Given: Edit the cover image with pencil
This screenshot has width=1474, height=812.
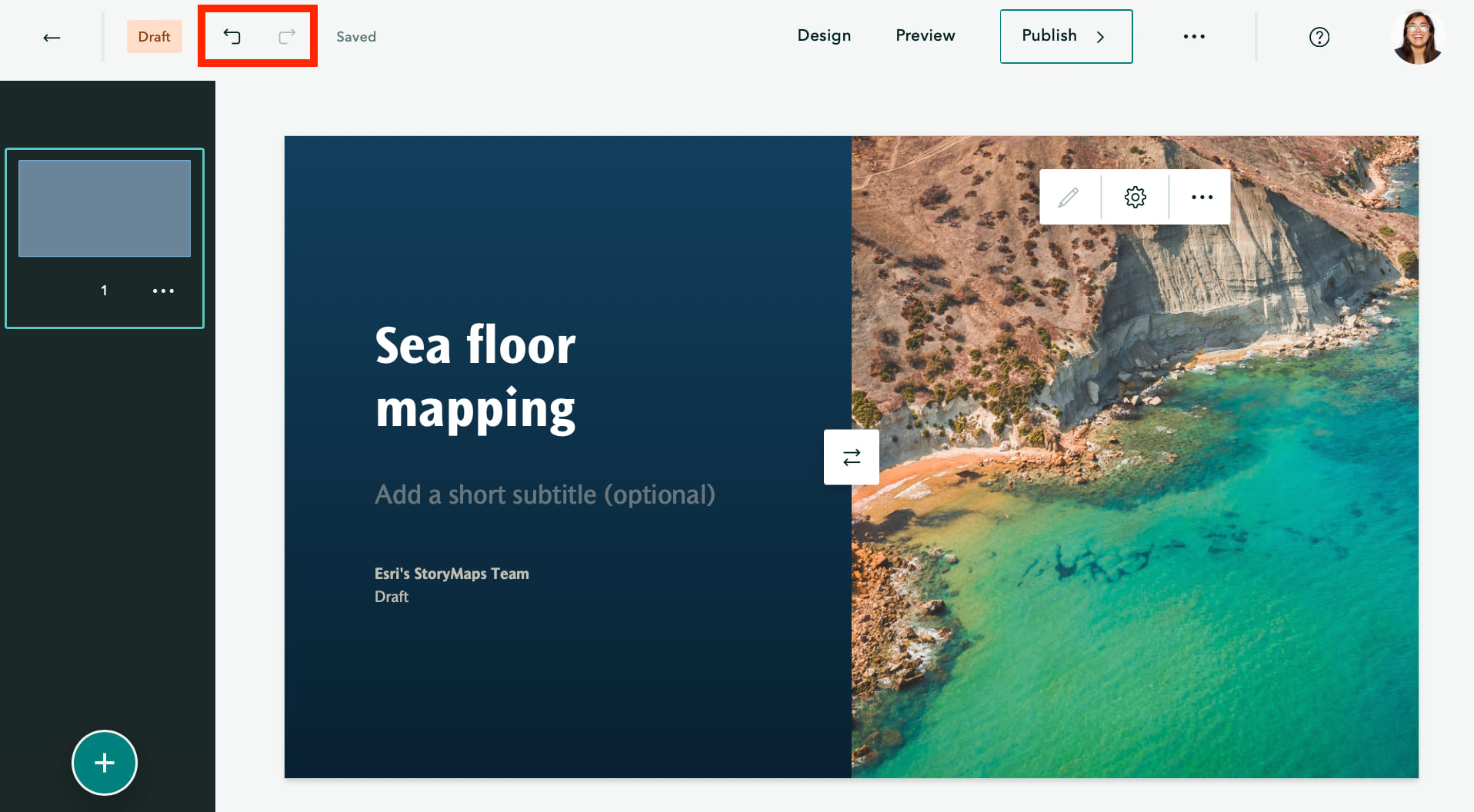Looking at the screenshot, I should coord(1069,197).
